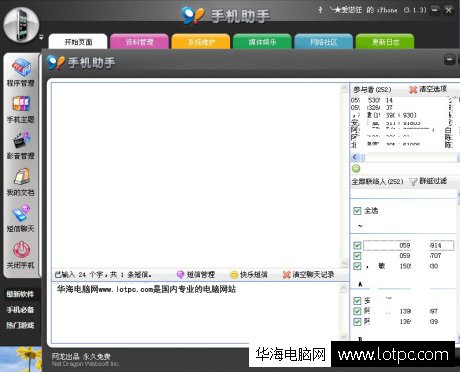460x372 pixels.
Task: Minimize the inner 手机助手 panel
Action: 450,60
